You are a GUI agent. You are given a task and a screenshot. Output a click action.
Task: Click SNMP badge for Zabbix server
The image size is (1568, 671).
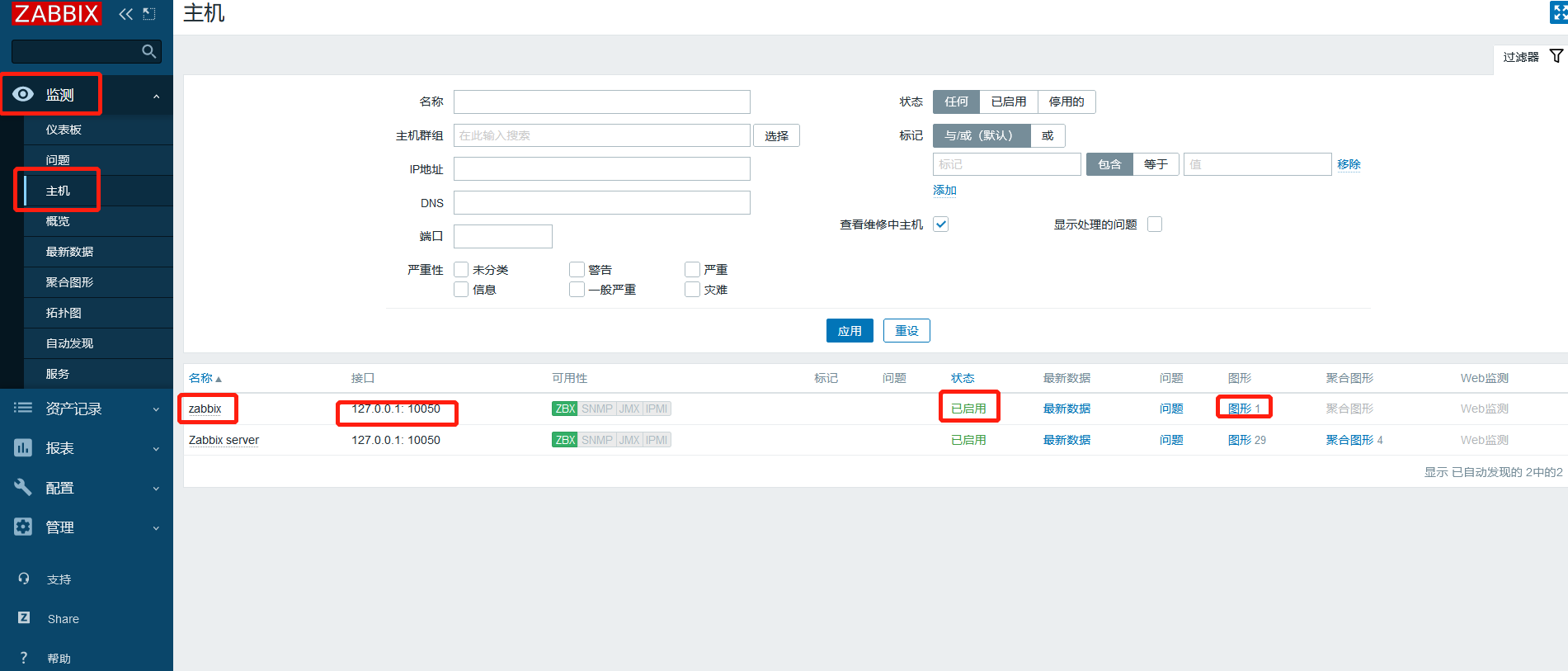pyautogui.click(x=597, y=440)
